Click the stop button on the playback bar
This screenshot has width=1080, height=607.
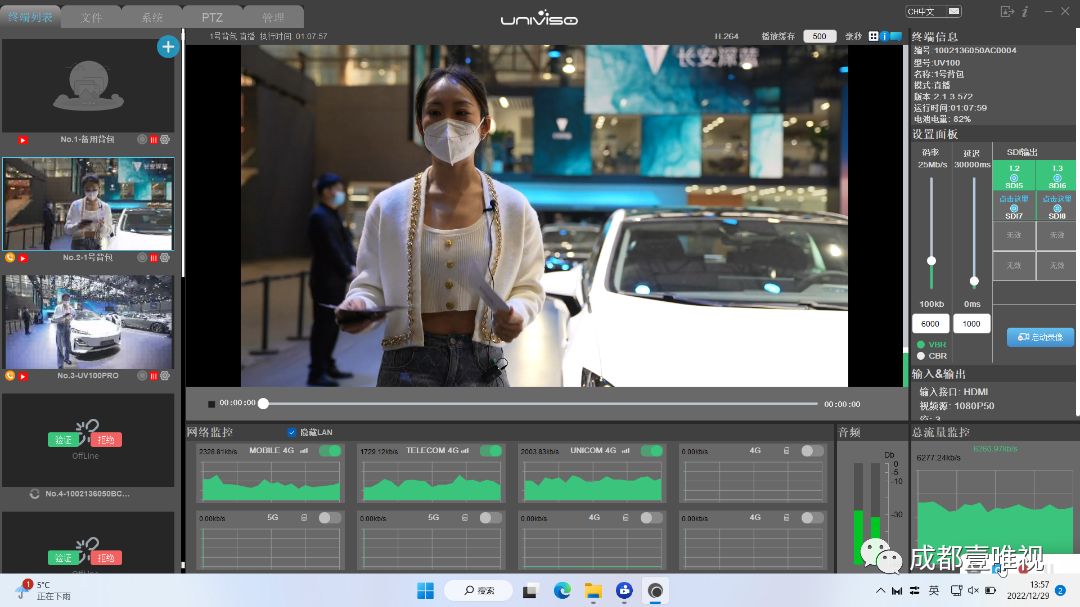pyautogui.click(x=211, y=404)
